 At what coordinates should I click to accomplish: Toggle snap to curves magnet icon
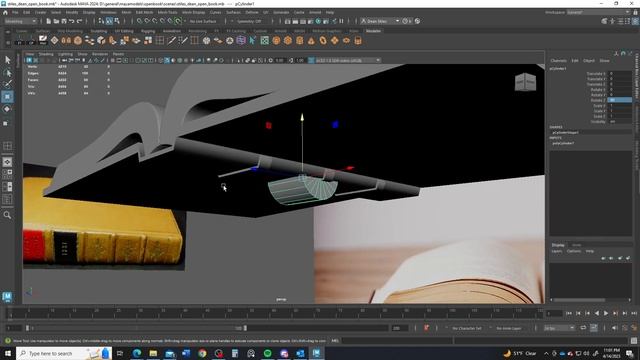(147, 21)
